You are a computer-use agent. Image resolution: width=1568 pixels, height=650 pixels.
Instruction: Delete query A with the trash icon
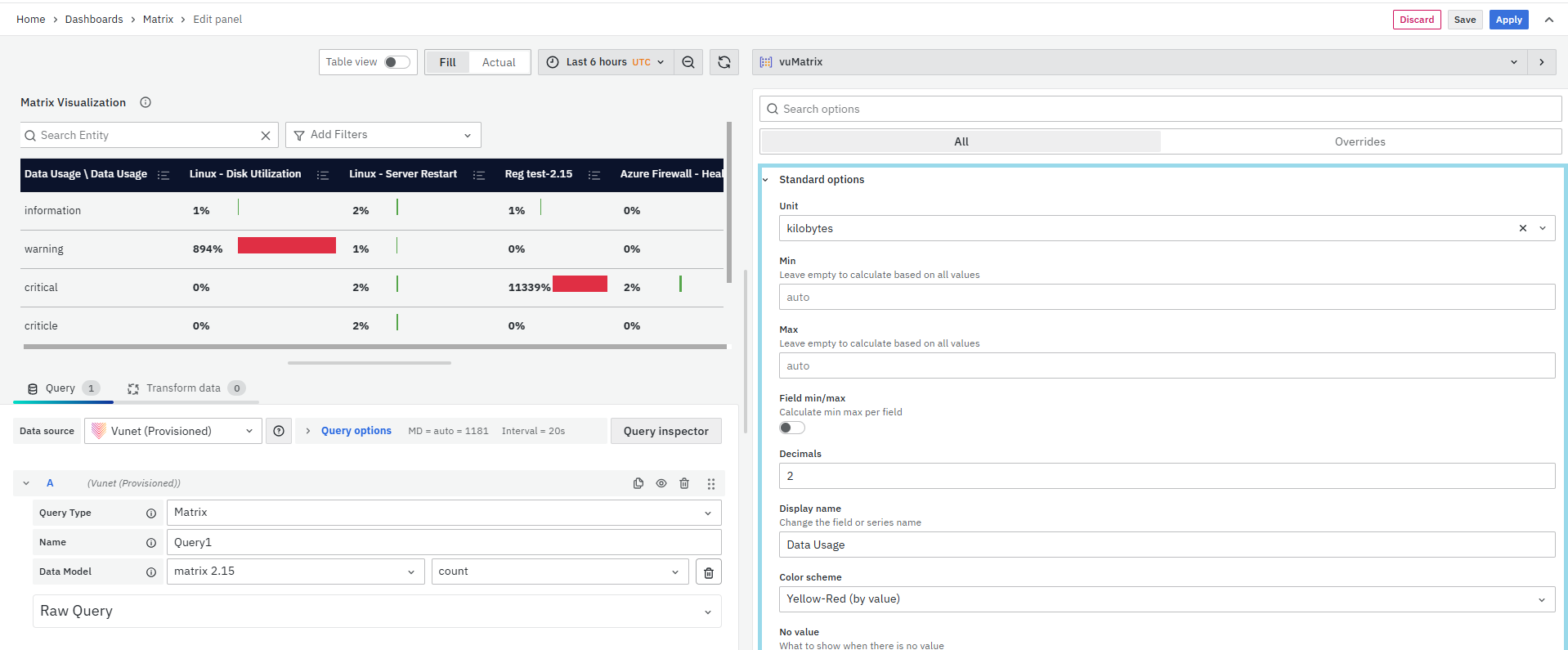tap(684, 483)
